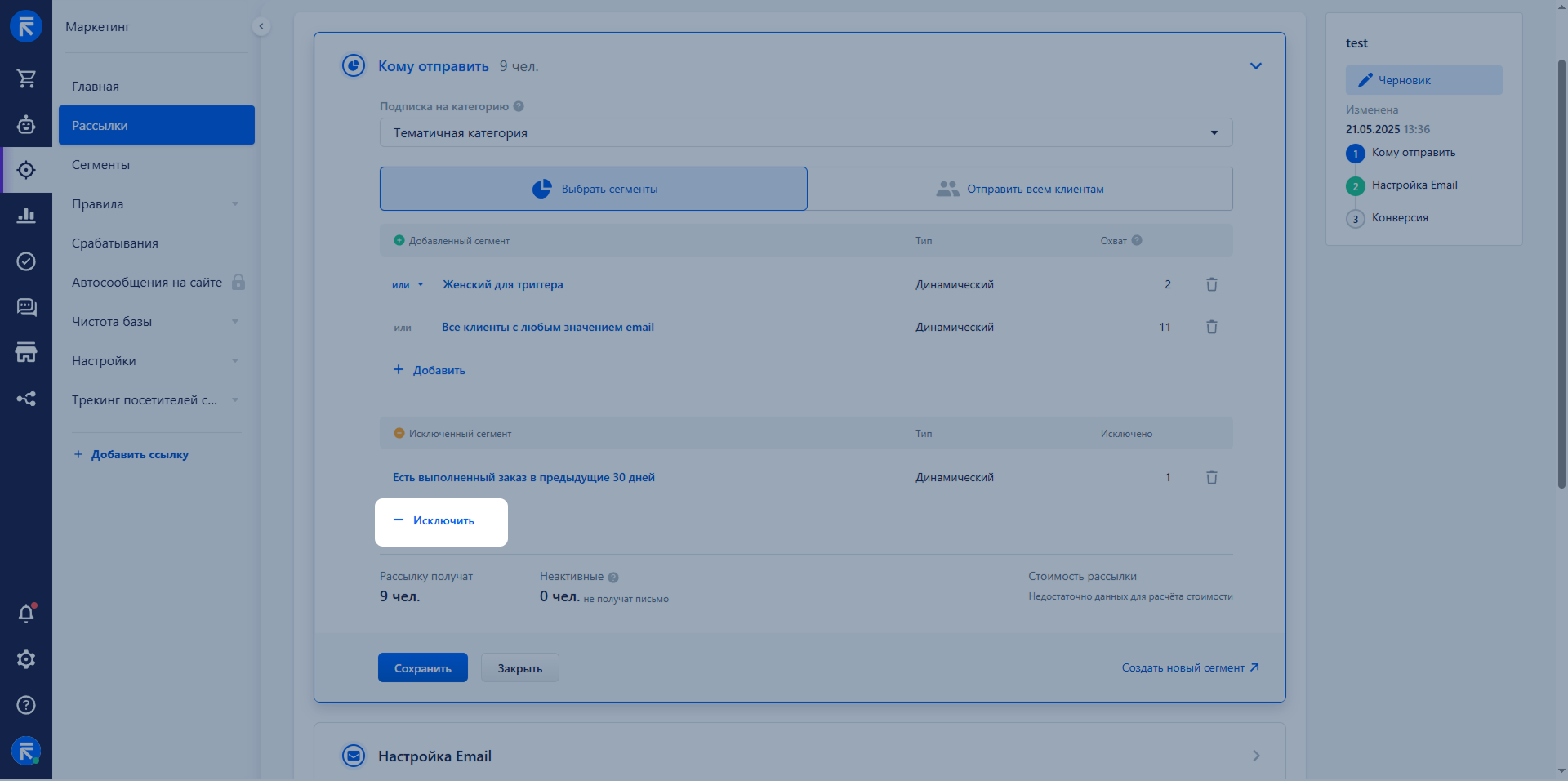This screenshot has height=781, width=1568.
Task: Open the shopping cart section in sidebar
Action: coord(26,78)
